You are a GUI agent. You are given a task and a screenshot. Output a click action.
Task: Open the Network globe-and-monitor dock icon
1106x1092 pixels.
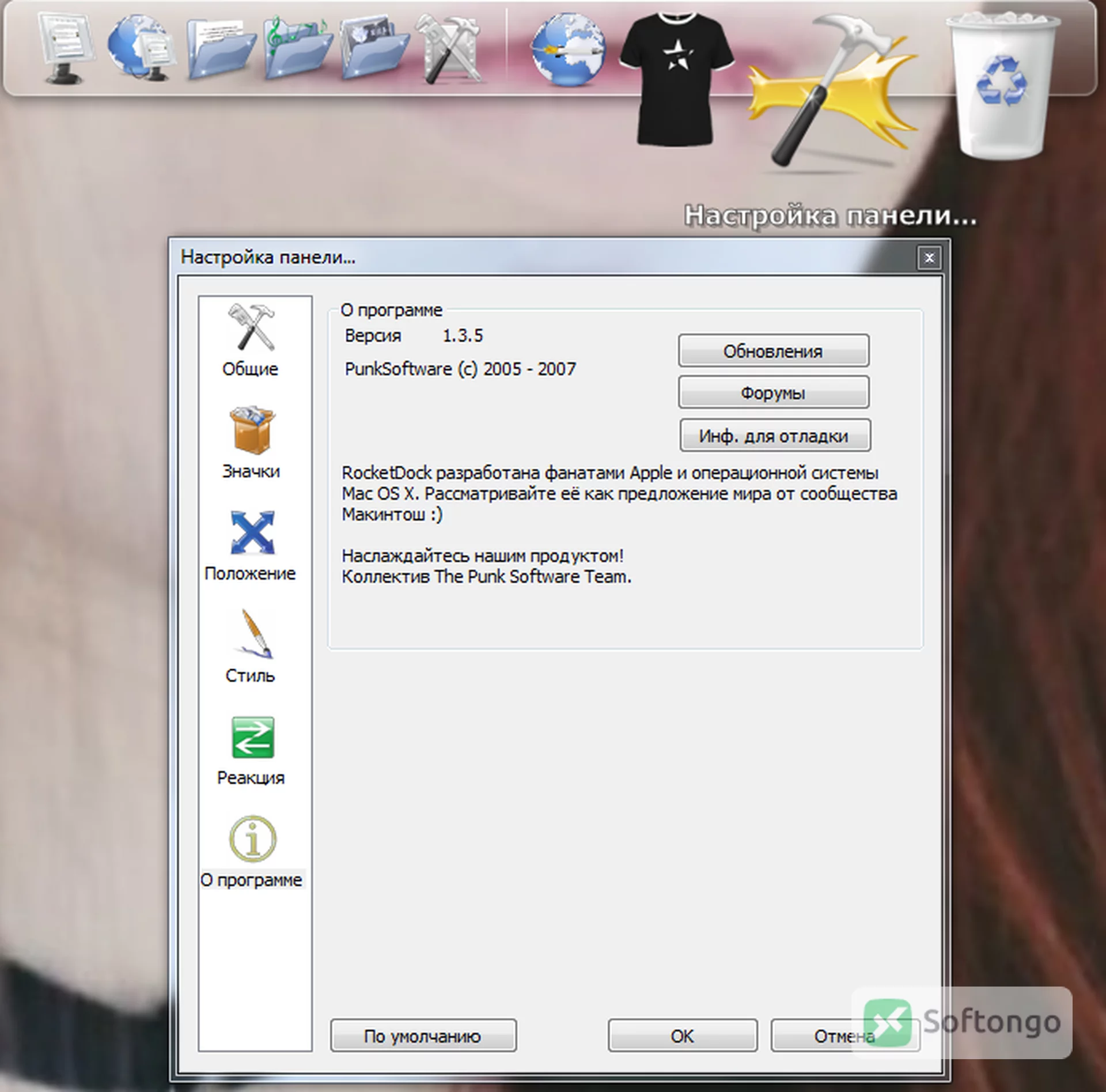point(141,50)
